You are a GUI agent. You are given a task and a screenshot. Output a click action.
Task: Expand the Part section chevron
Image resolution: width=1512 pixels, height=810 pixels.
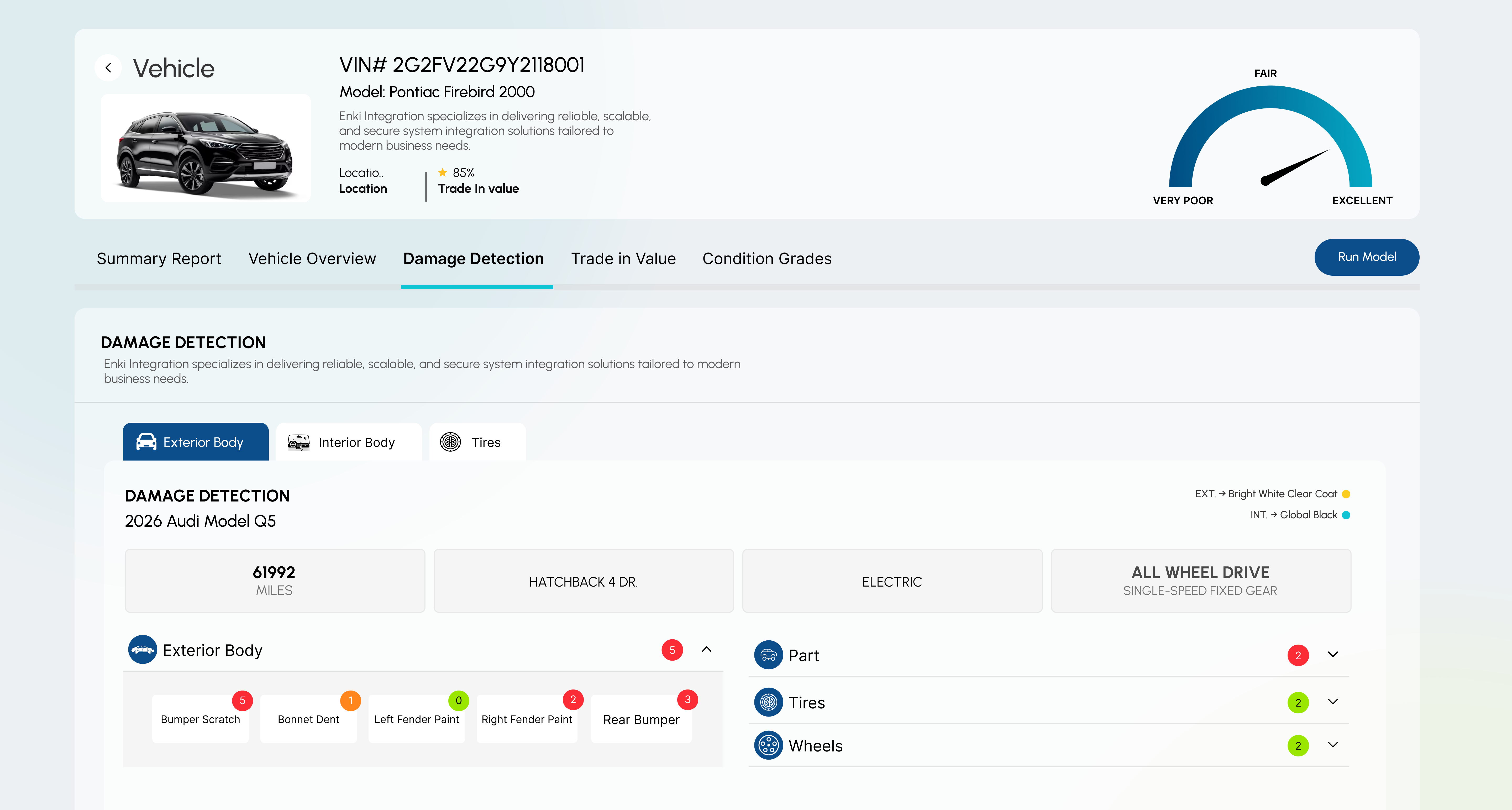pos(1332,655)
